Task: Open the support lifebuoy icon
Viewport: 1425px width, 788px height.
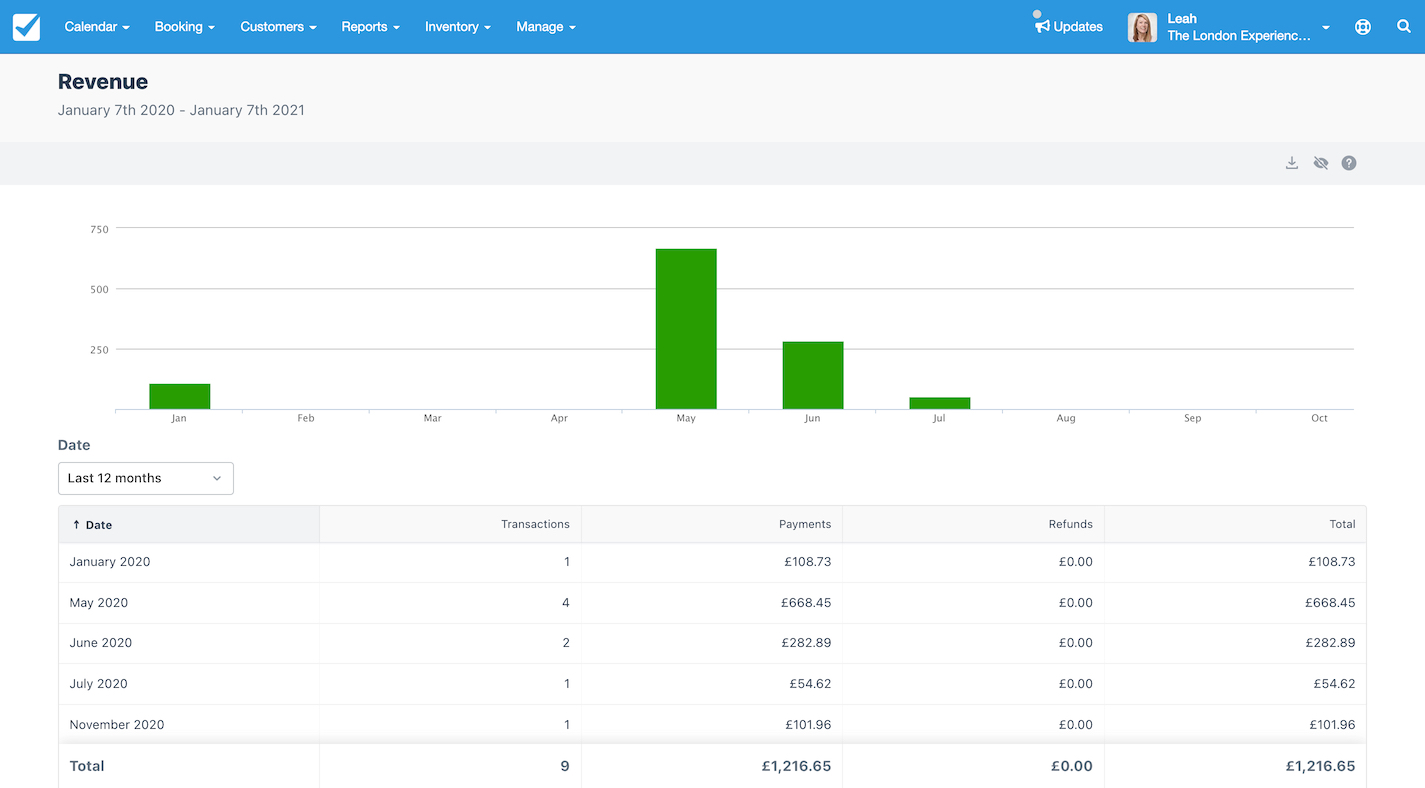Action: coord(1363,27)
